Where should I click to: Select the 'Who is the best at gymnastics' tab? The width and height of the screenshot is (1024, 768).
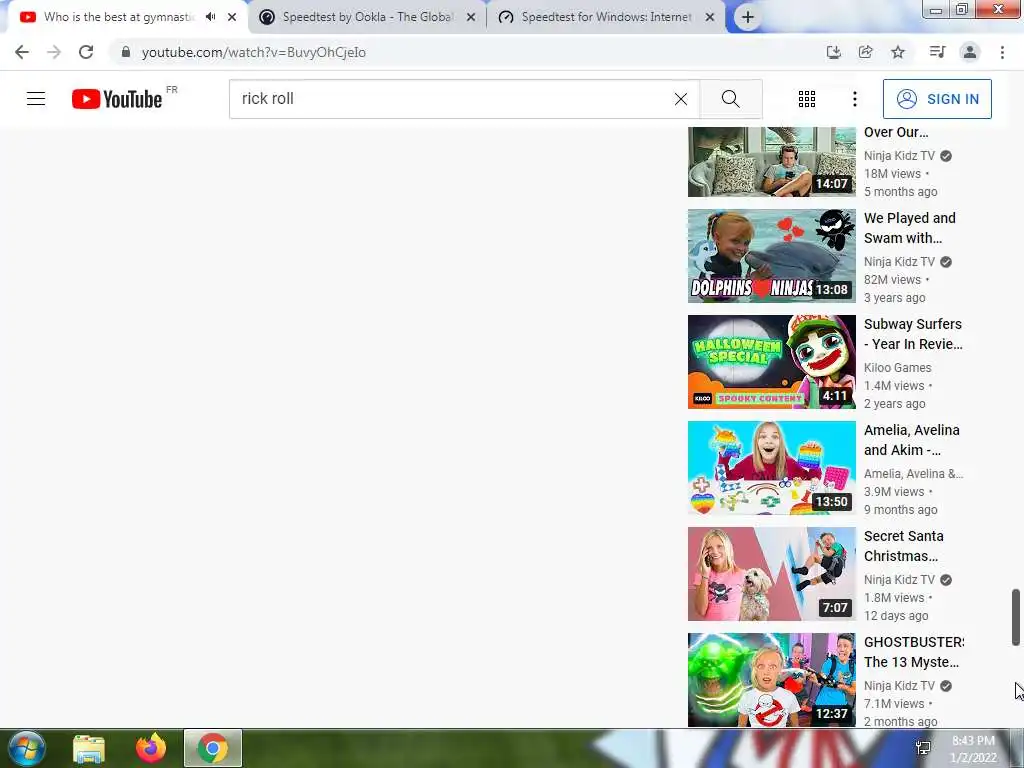pyautogui.click(x=118, y=17)
